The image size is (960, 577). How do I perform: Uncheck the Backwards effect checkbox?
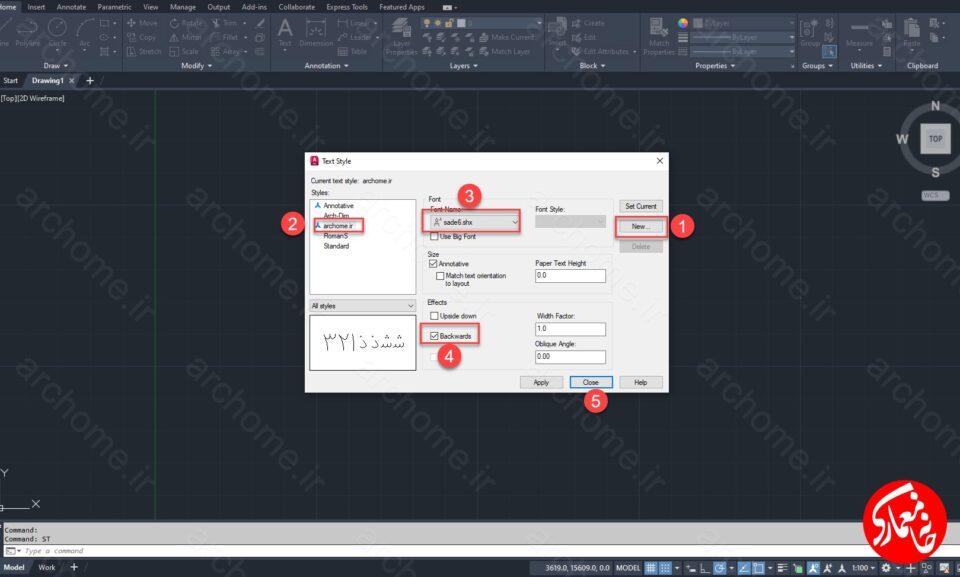tap(434, 336)
